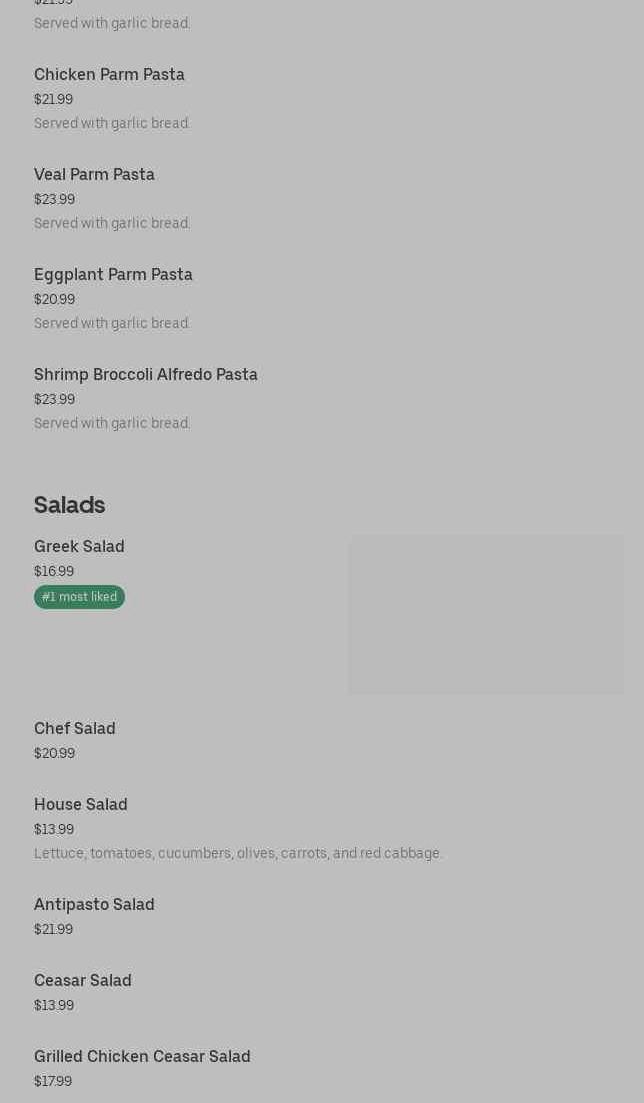Select Veal Parm Pasta menu item

tap(94, 175)
